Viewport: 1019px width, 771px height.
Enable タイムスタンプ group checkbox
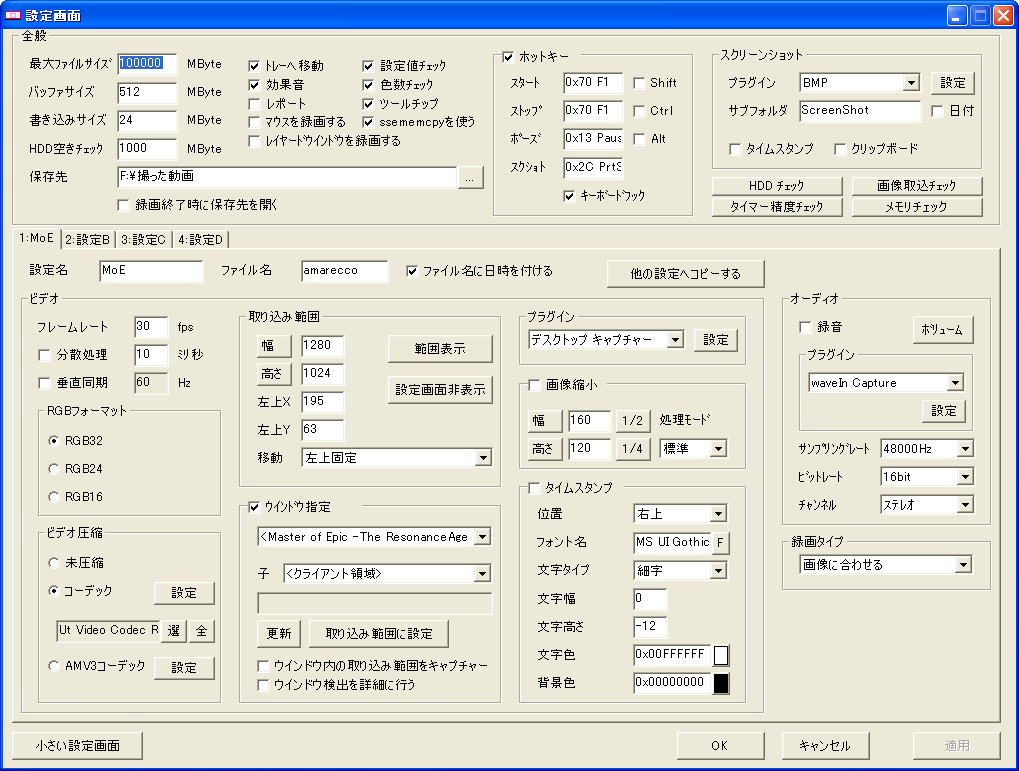[x=534, y=488]
